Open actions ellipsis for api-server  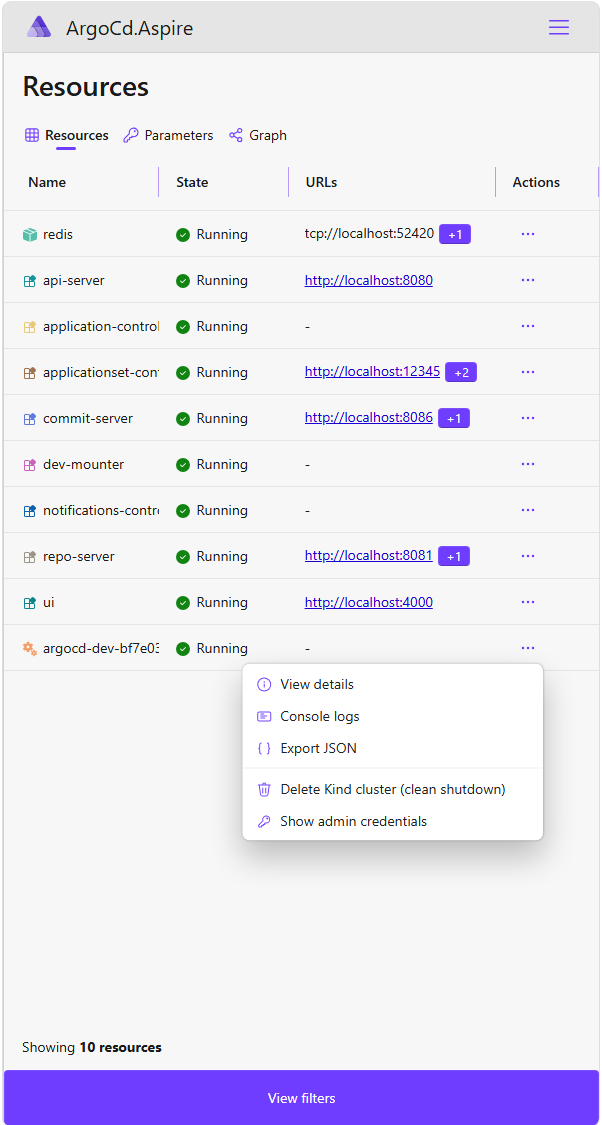tap(528, 280)
